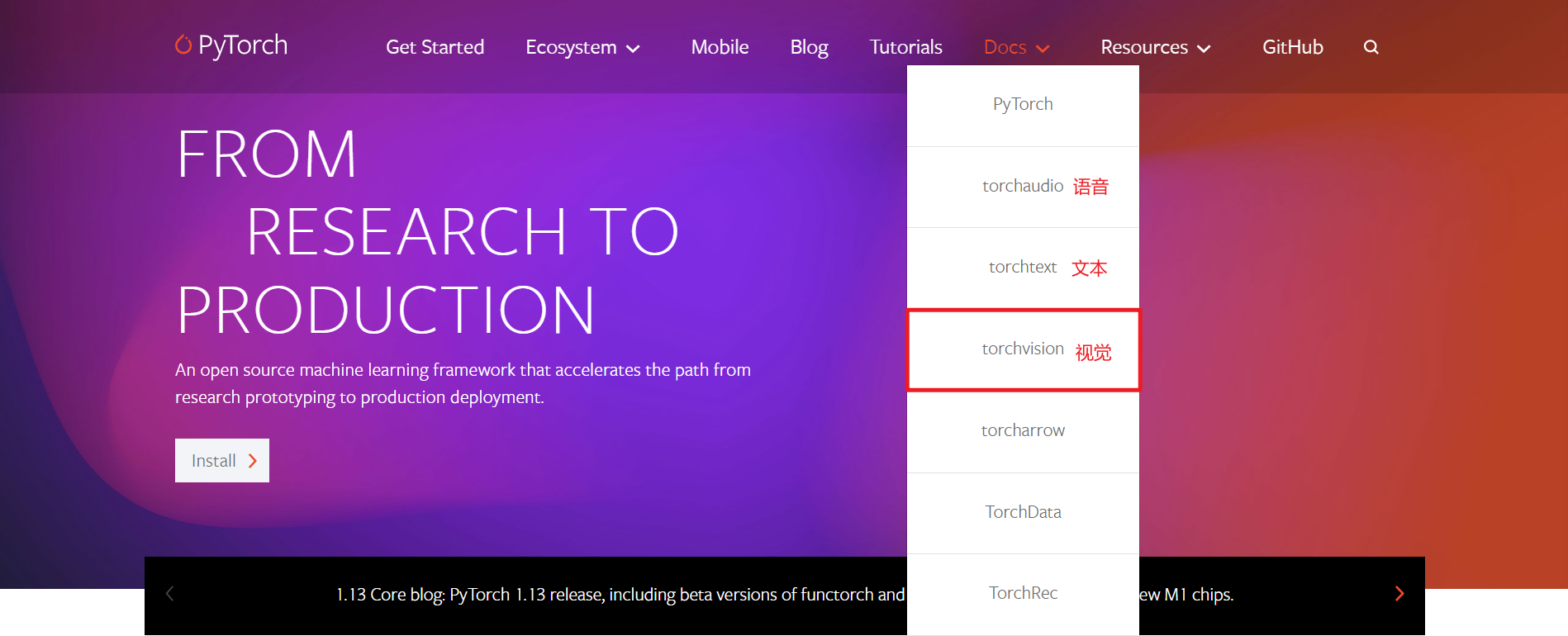This screenshot has width=1568, height=636.
Task: Expand the Resources dropdown
Action: pos(1155,48)
